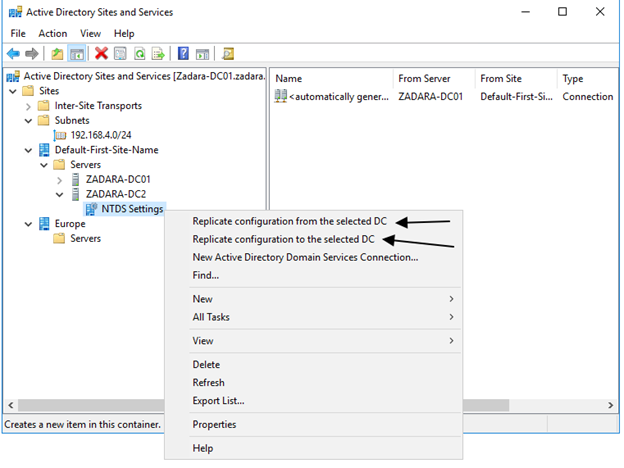Click the ZADARA-DC2 server icon

tap(75, 194)
